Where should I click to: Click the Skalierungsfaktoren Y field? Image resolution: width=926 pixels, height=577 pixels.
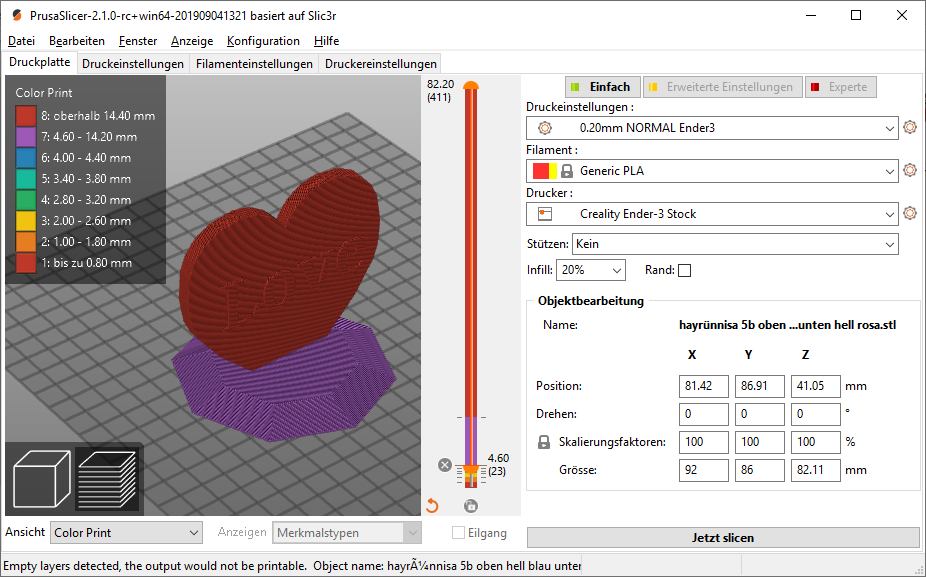759,442
